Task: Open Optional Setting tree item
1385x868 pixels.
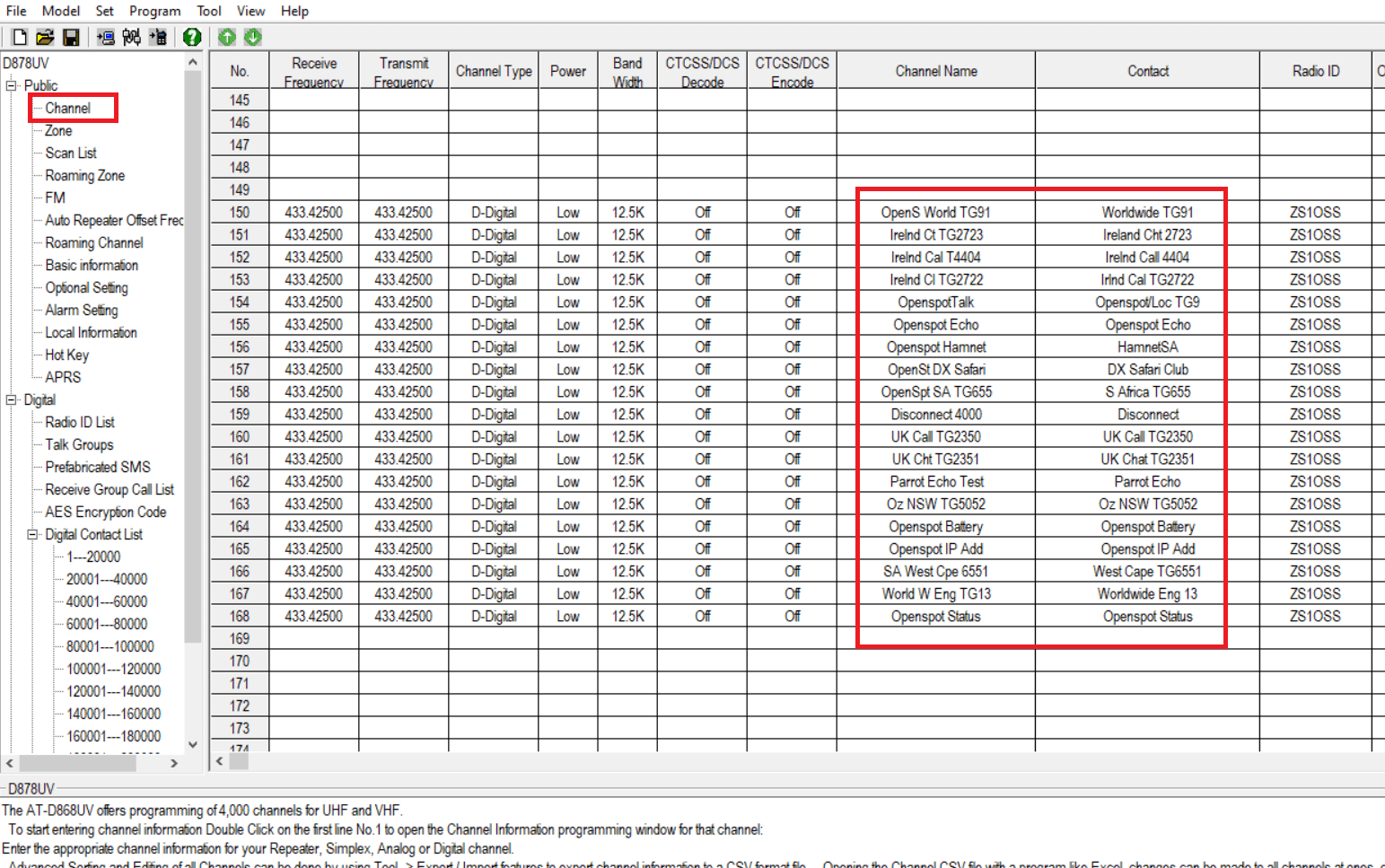Action: tap(86, 287)
